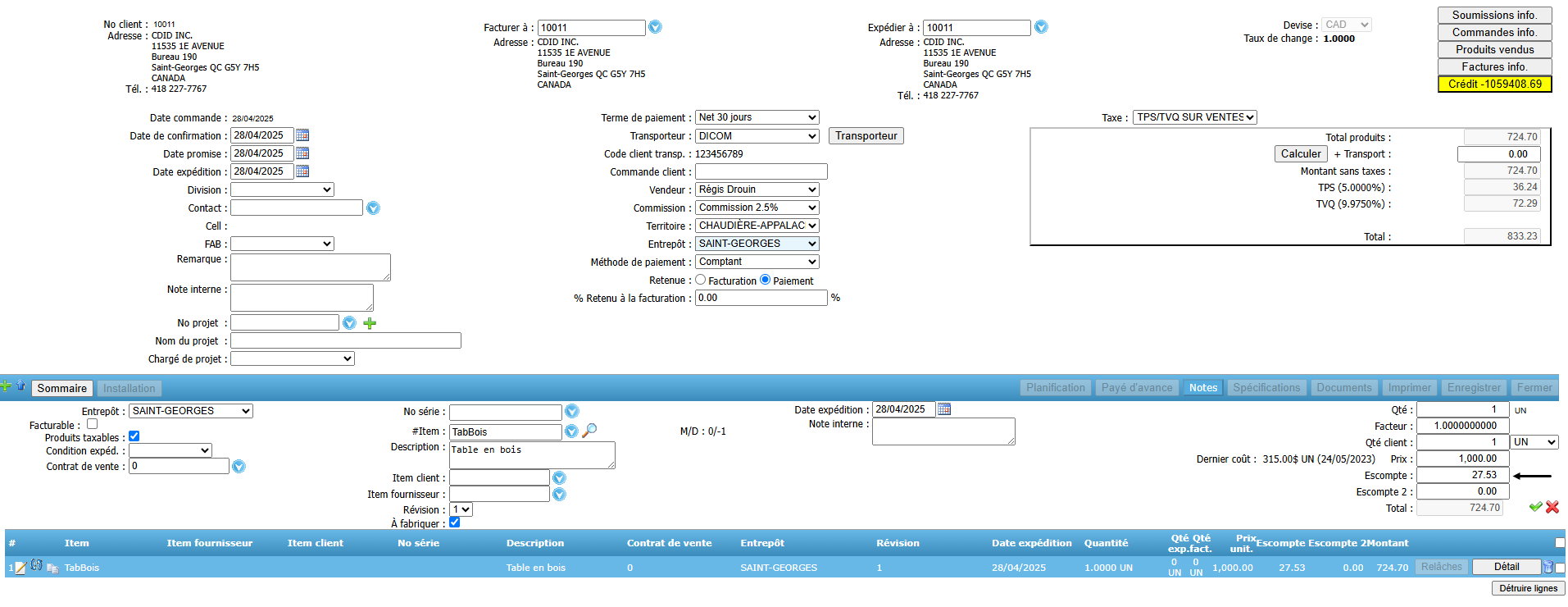This screenshot has width=1568, height=607.
Task: Click the trash icon on the TabBois row
Action: coord(1548,567)
